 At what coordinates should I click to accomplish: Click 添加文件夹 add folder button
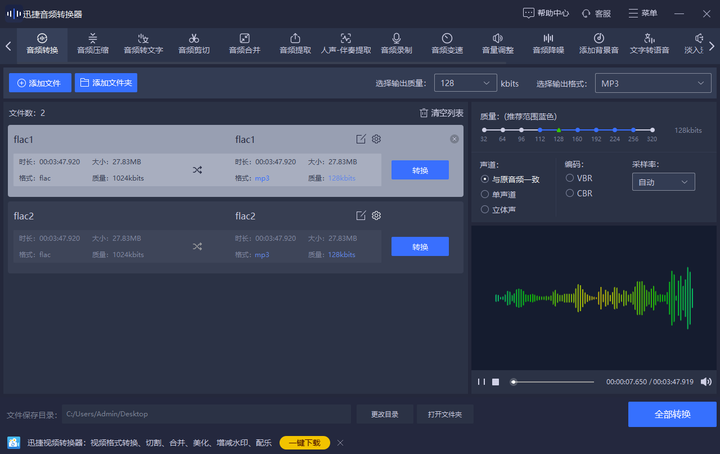click(106, 83)
